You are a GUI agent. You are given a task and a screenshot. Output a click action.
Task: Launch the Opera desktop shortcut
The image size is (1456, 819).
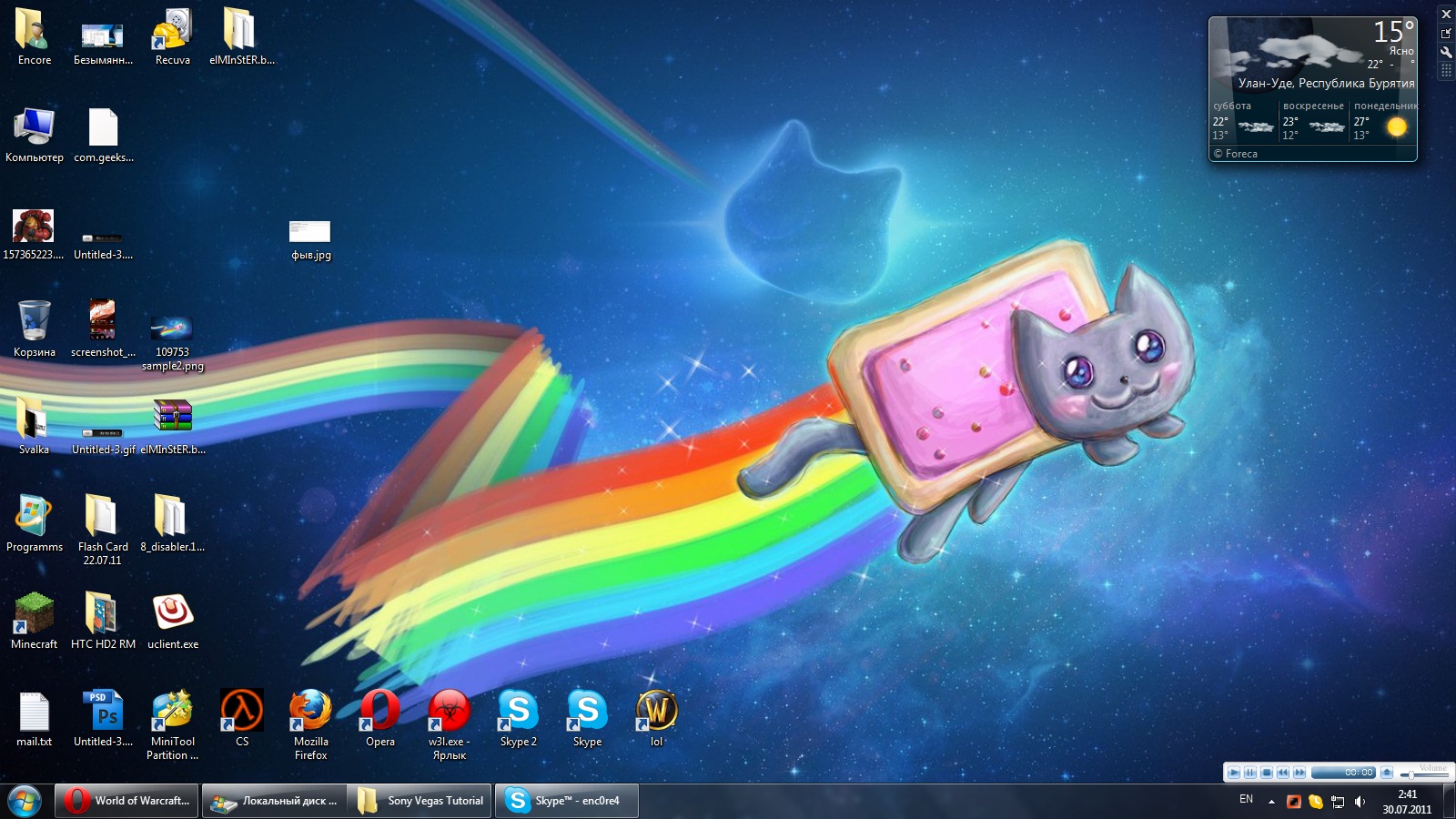click(379, 719)
